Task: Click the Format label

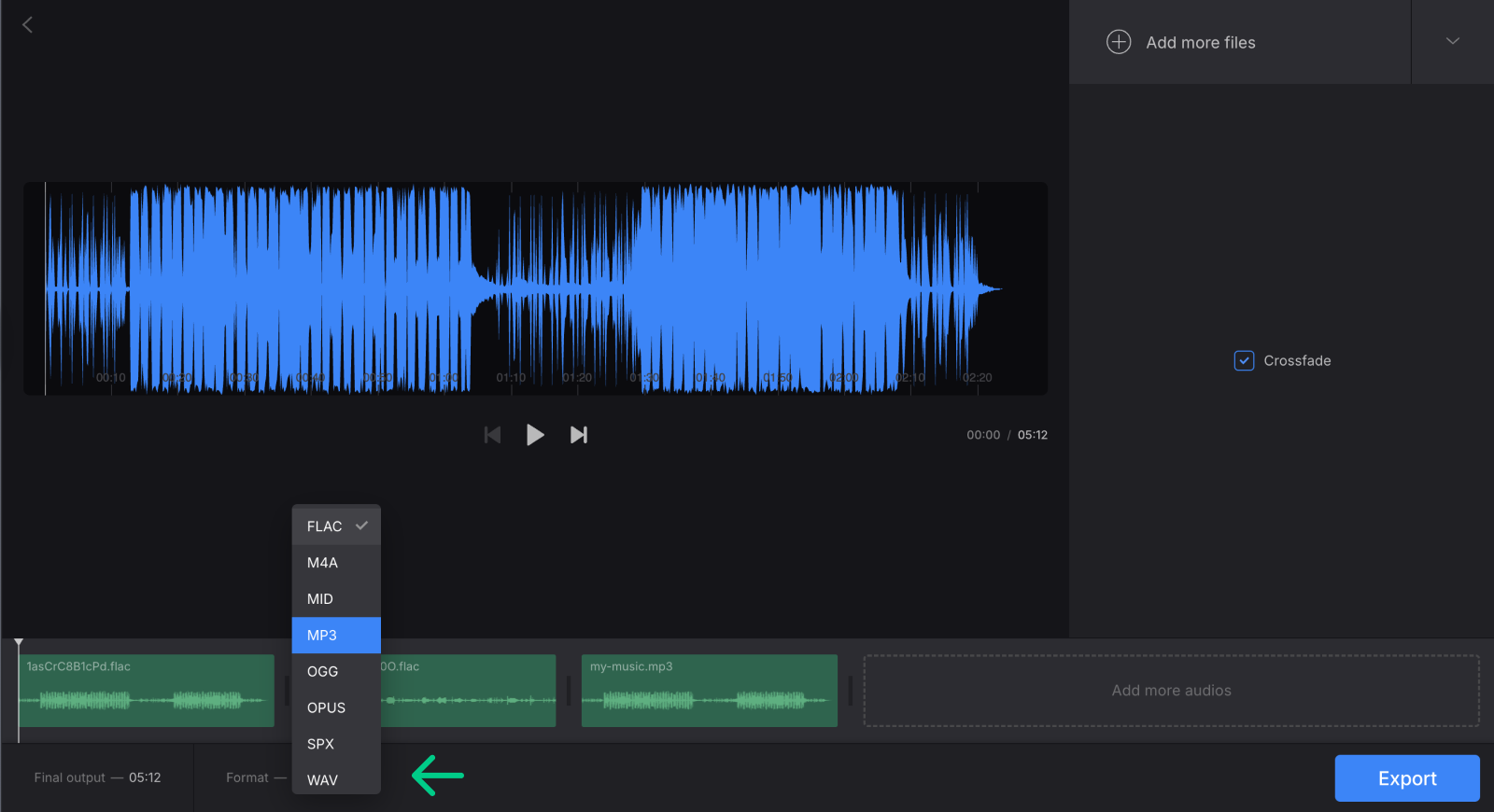Action: [x=247, y=777]
